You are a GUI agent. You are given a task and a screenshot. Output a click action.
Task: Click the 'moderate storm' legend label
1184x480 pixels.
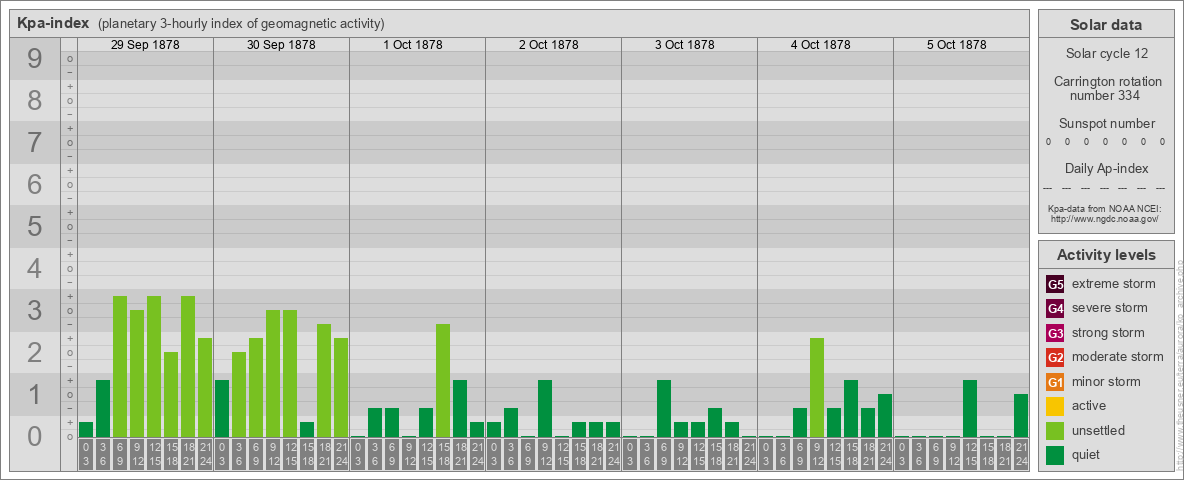point(1118,357)
